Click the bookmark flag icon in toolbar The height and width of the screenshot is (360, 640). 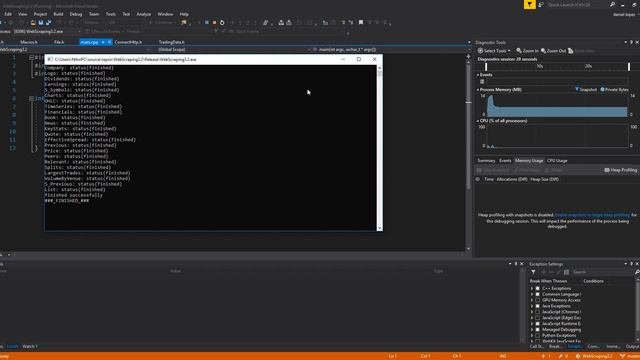361,22
